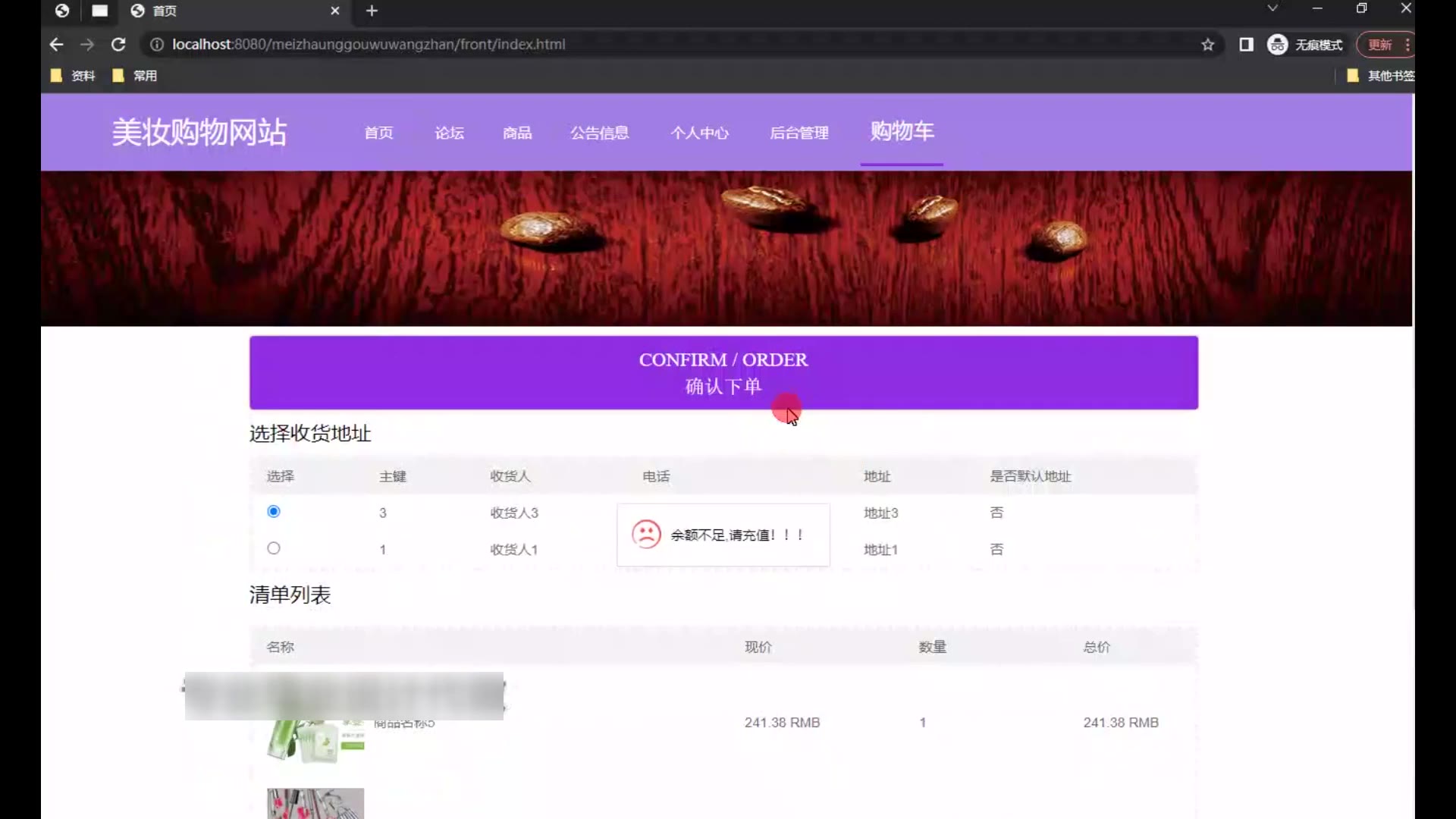The image size is (1456, 819).
Task: Open the side panel icon
Action: click(x=1246, y=45)
